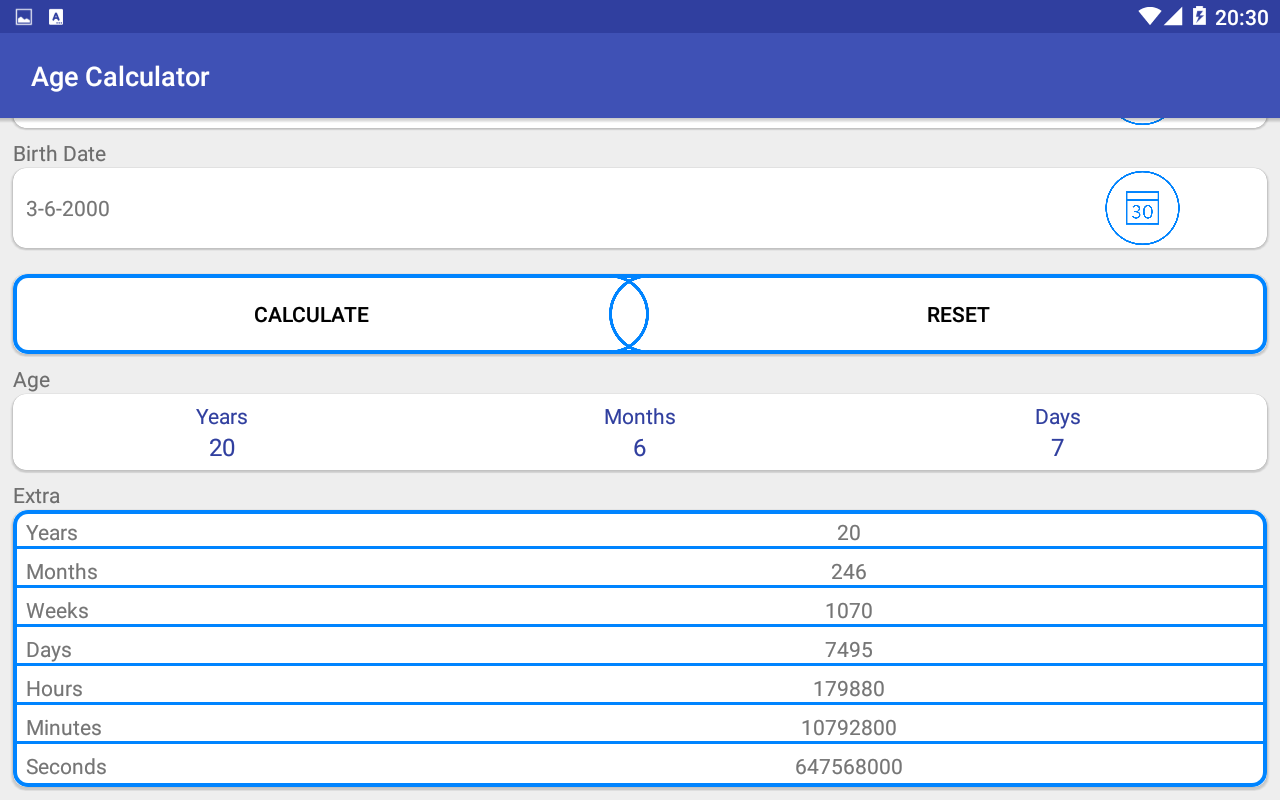
Task: Click the Days value 7 in Age card
Action: click(1058, 448)
